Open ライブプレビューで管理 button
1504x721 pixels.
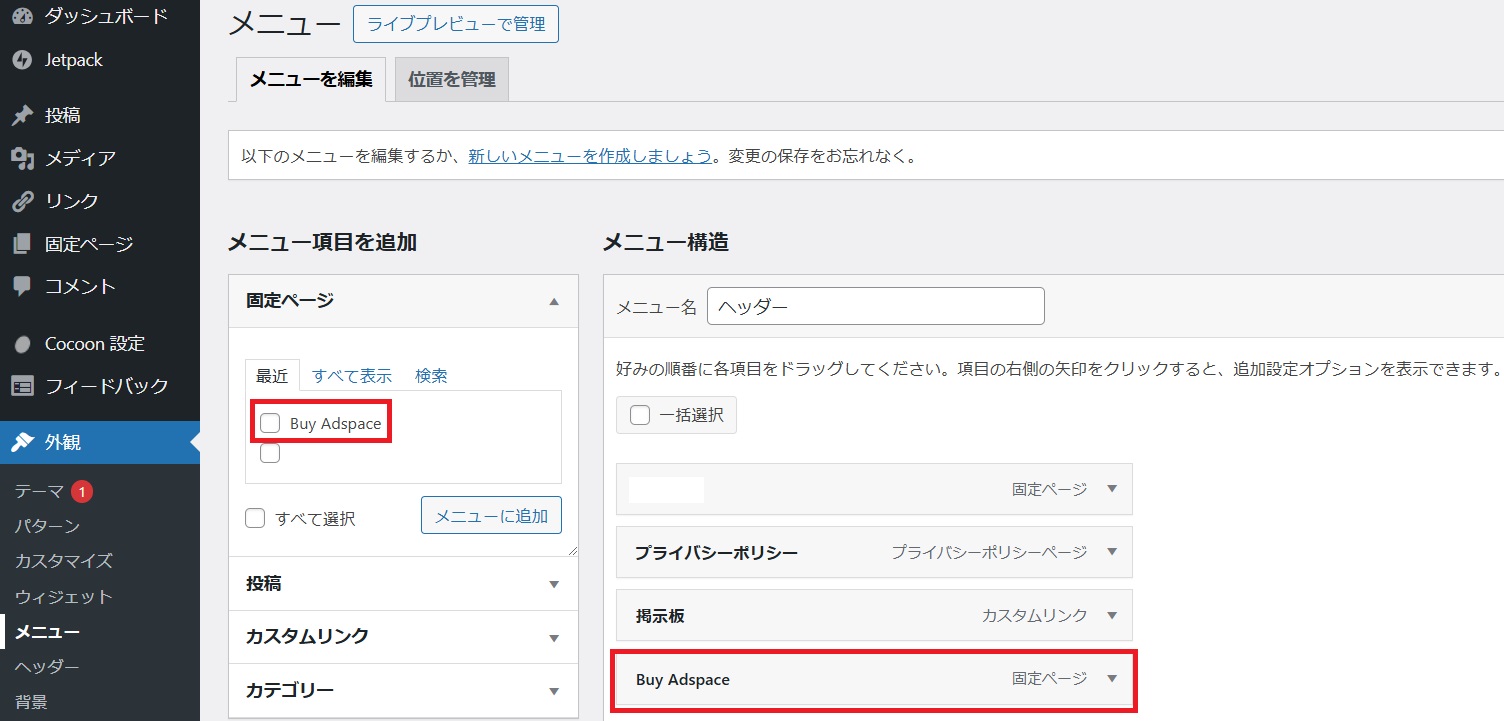[455, 24]
